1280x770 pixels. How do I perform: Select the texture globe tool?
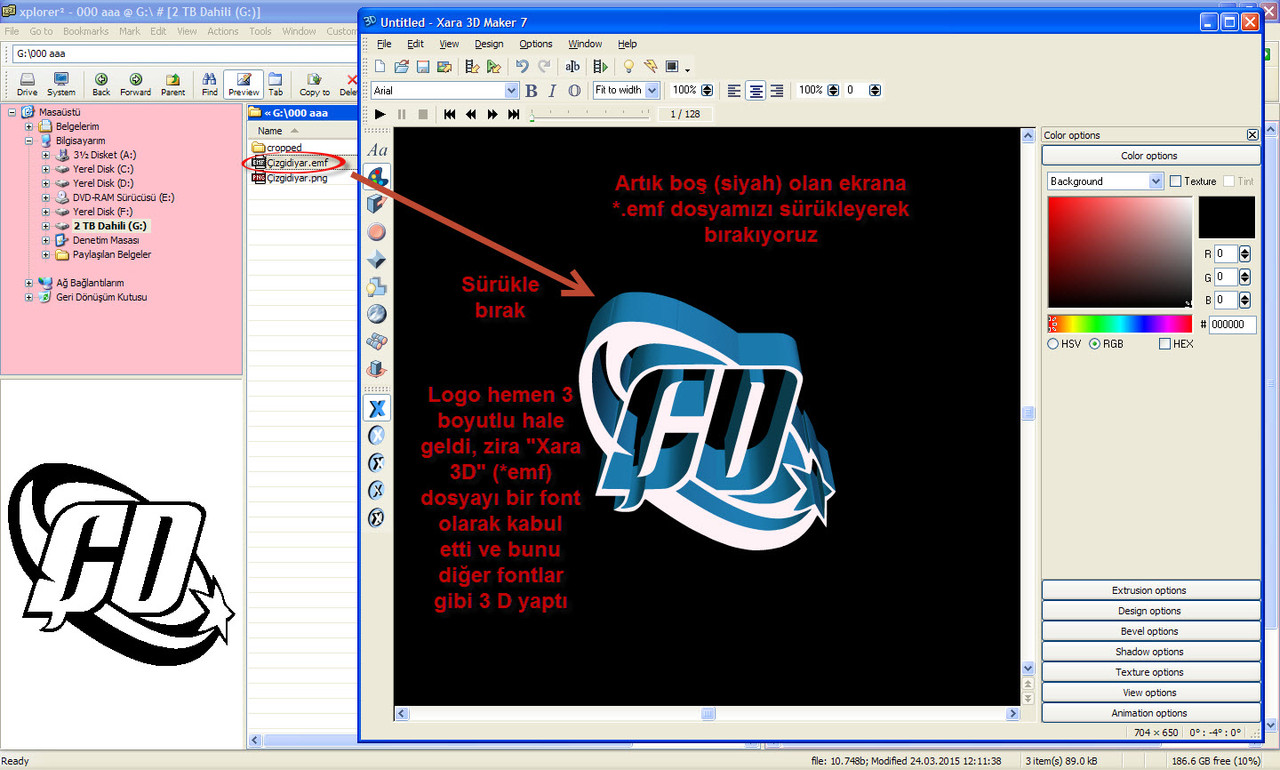click(x=377, y=314)
